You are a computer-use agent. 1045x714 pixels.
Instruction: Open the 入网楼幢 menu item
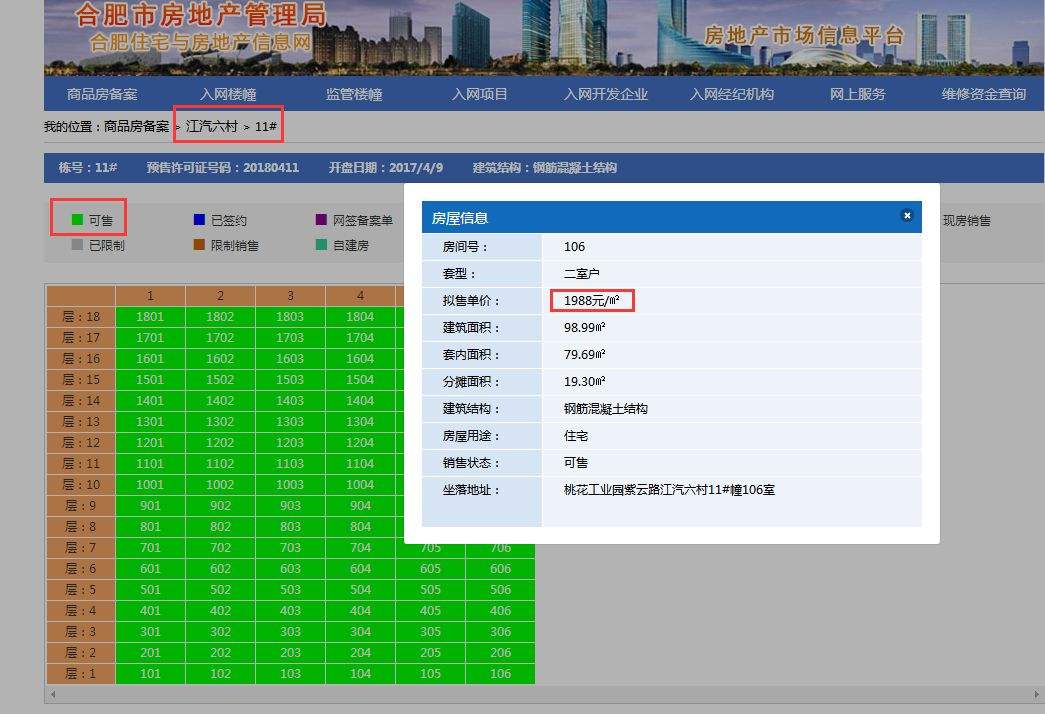228,94
